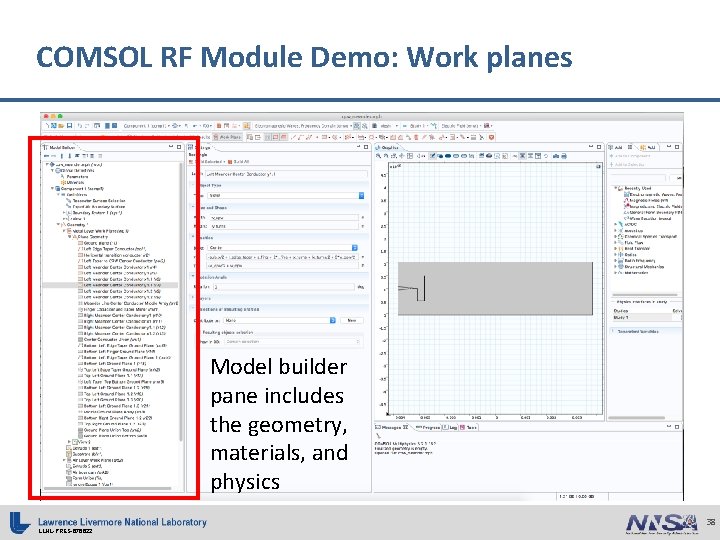Select Center Conductor Union tree item
The height and width of the screenshot is (540, 720).
coord(109,339)
